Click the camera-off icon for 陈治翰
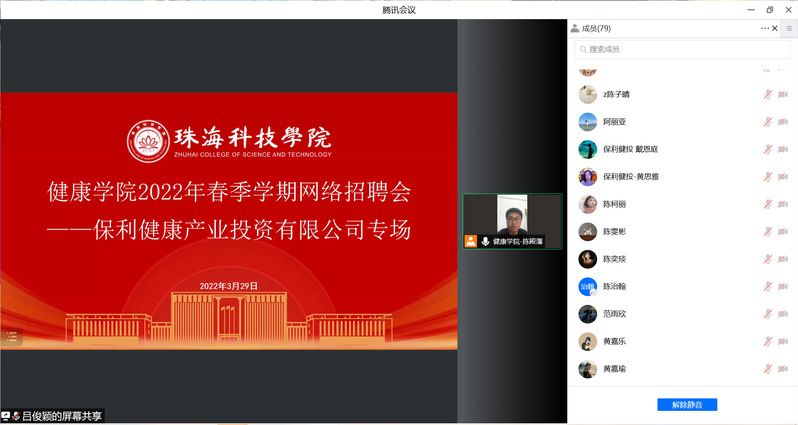Image resolution: width=798 pixels, height=425 pixels. pyautogui.click(x=783, y=287)
